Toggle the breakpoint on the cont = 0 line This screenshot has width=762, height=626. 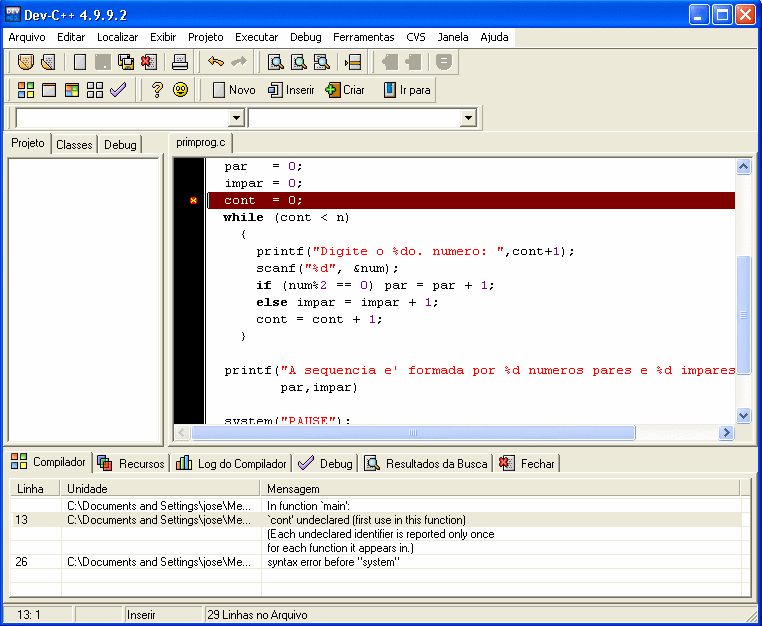194,201
